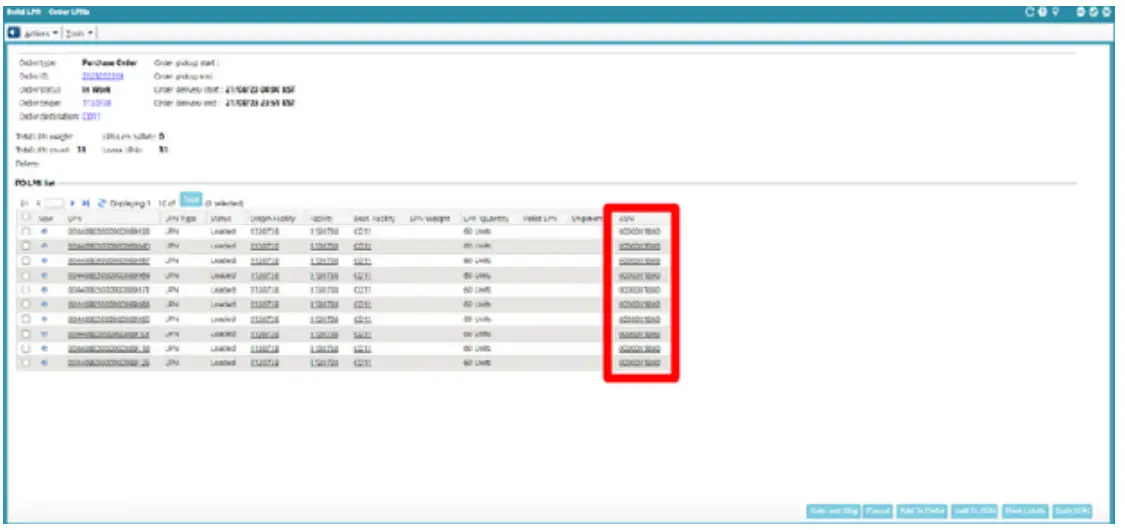Open the view icon in the third LPN row
This screenshot has width=1125, height=530.
[x=44, y=261]
